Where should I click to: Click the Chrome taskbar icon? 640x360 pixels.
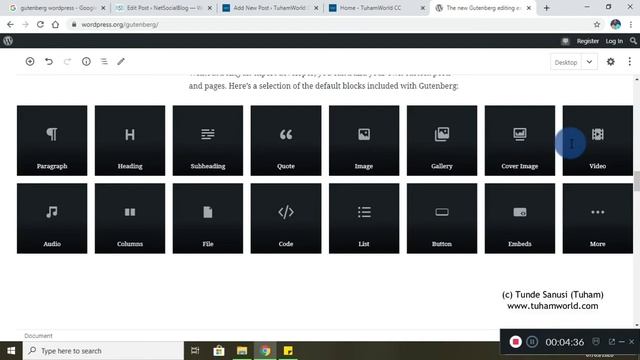(x=265, y=351)
